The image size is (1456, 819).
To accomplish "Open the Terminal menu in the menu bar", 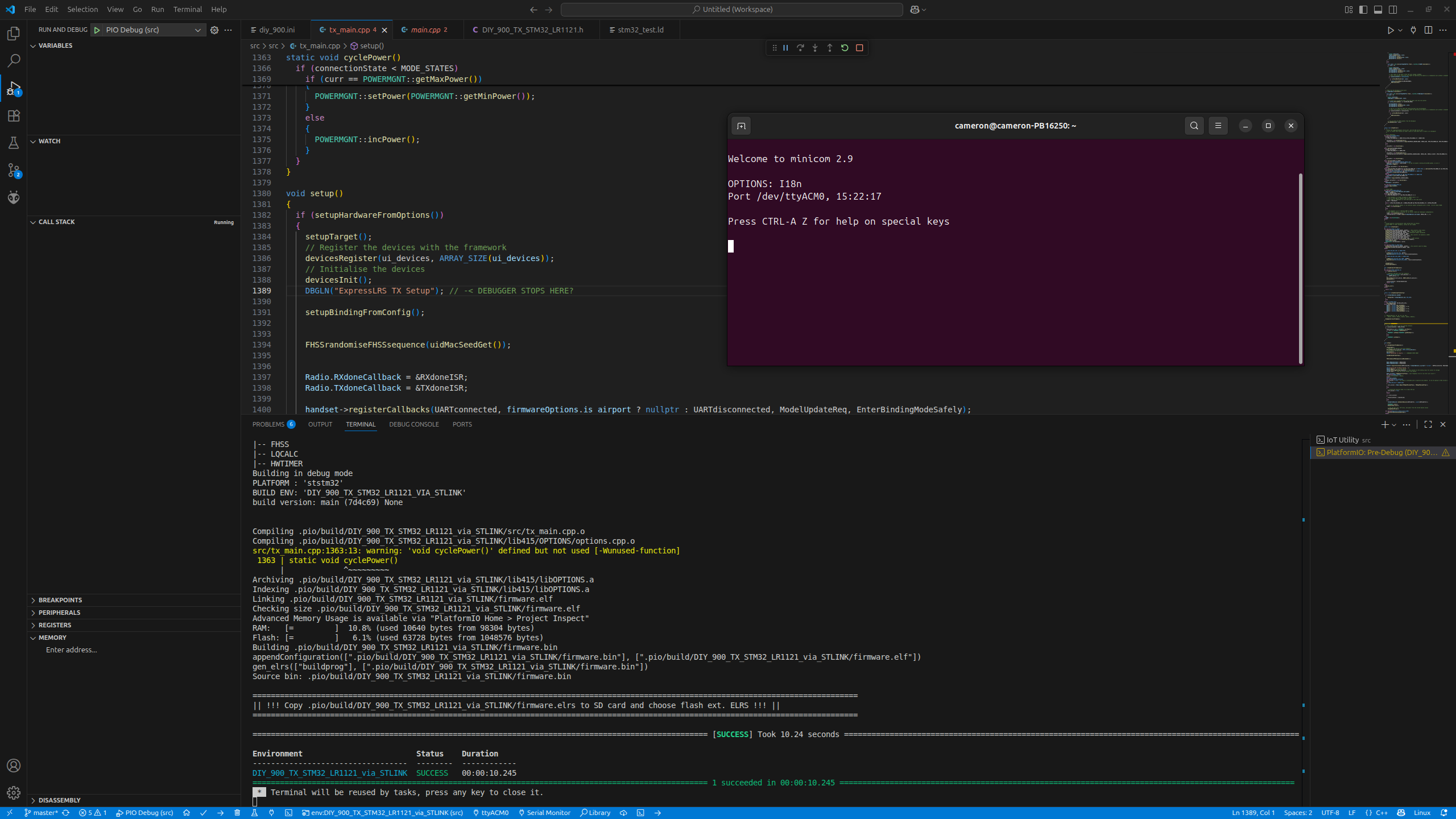I will 187,9.
